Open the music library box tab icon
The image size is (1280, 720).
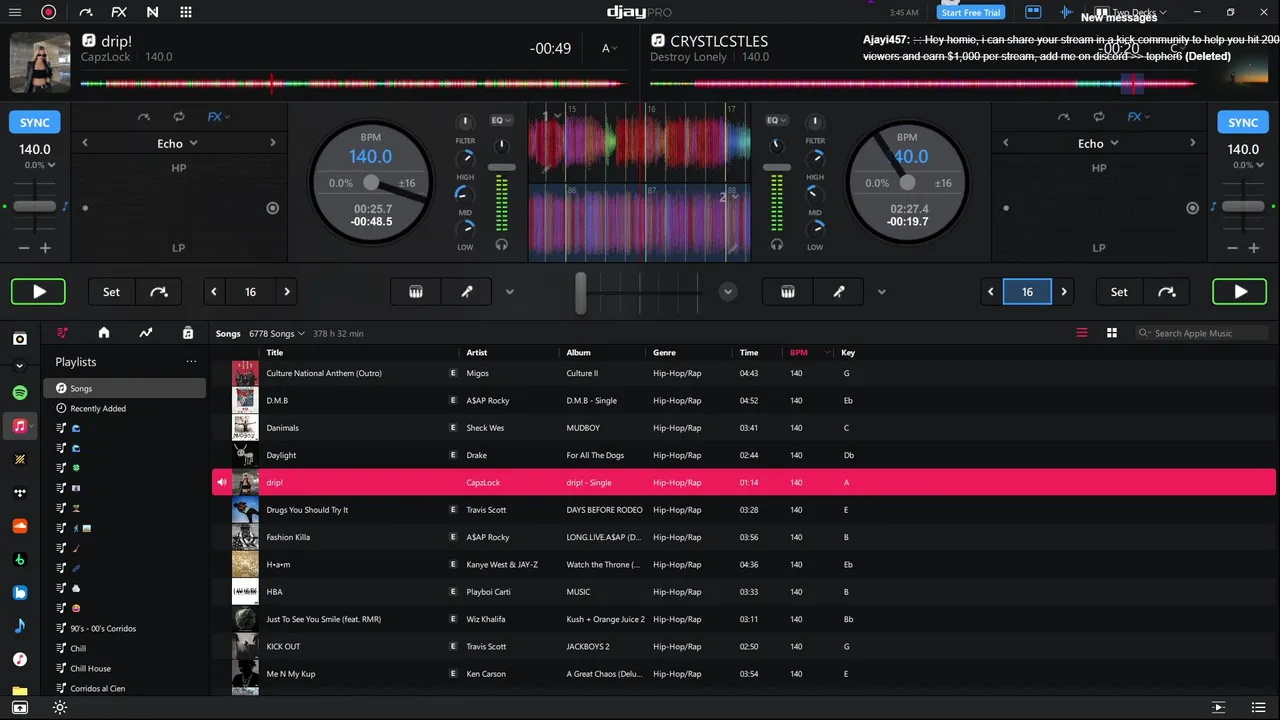pyautogui.click(x=188, y=333)
